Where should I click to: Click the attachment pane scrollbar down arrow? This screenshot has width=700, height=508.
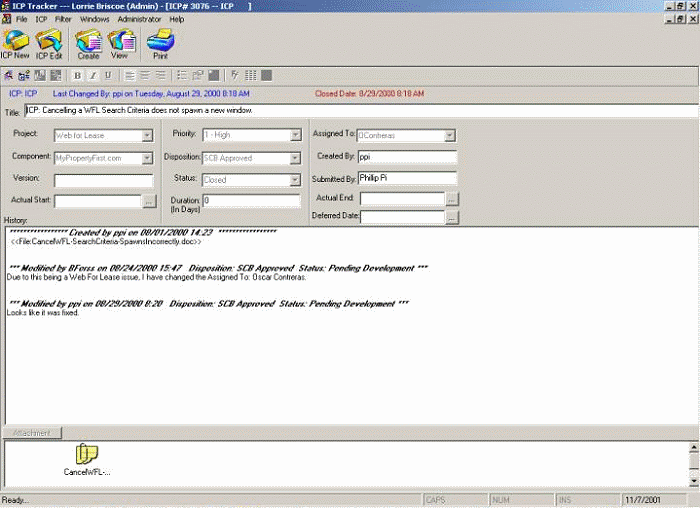pos(694,481)
